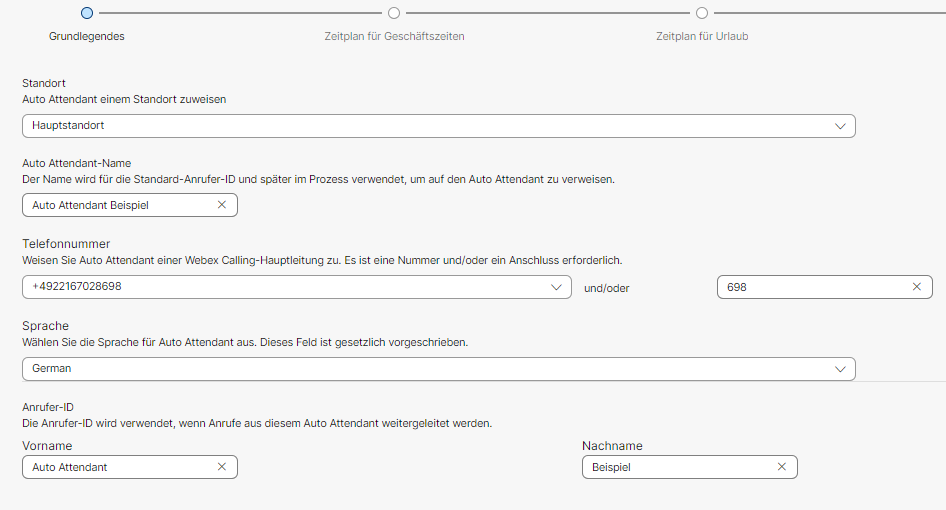Select the Zeitplan für Urlaub step circle
946x510 pixels.
pos(702,13)
